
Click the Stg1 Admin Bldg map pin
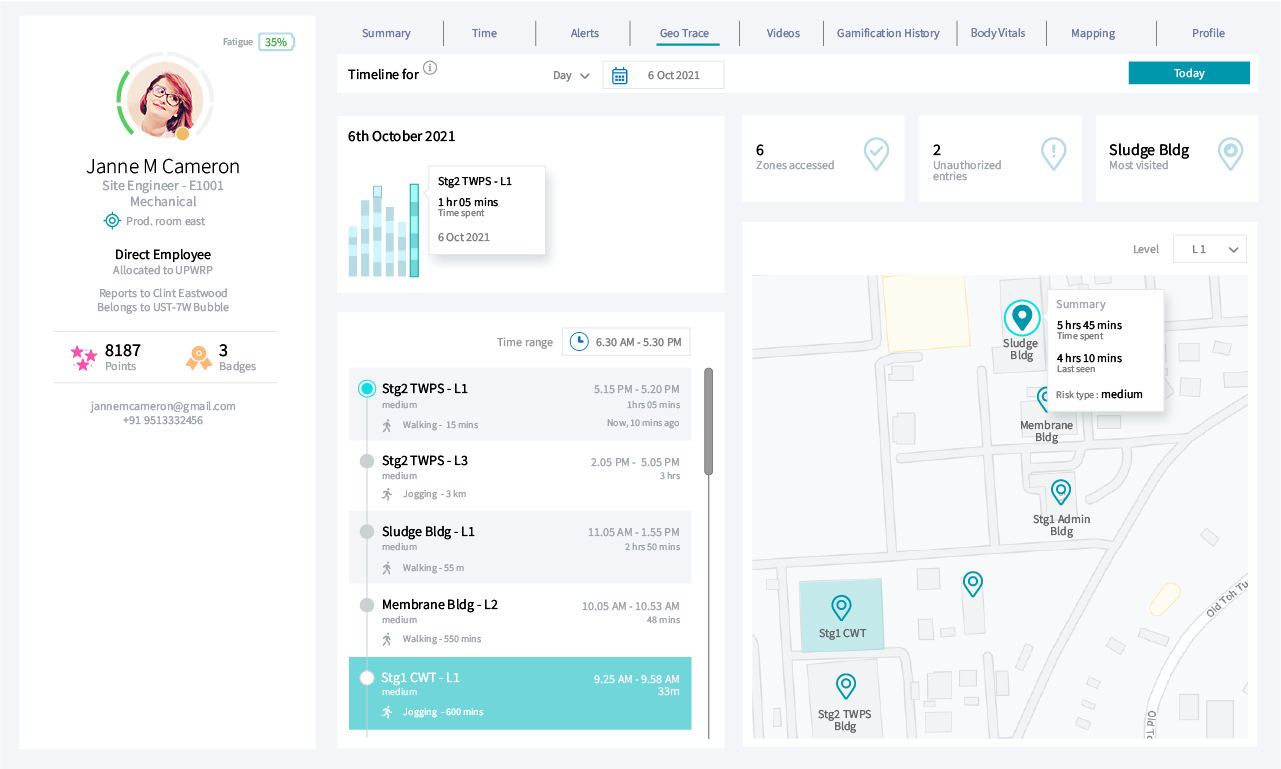point(1061,492)
